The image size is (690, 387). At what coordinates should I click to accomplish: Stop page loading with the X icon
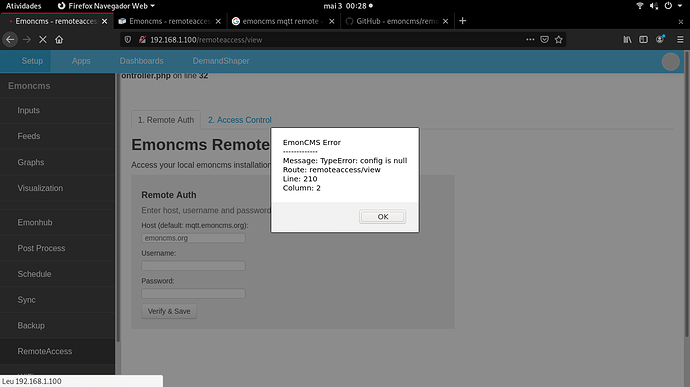click(43, 40)
